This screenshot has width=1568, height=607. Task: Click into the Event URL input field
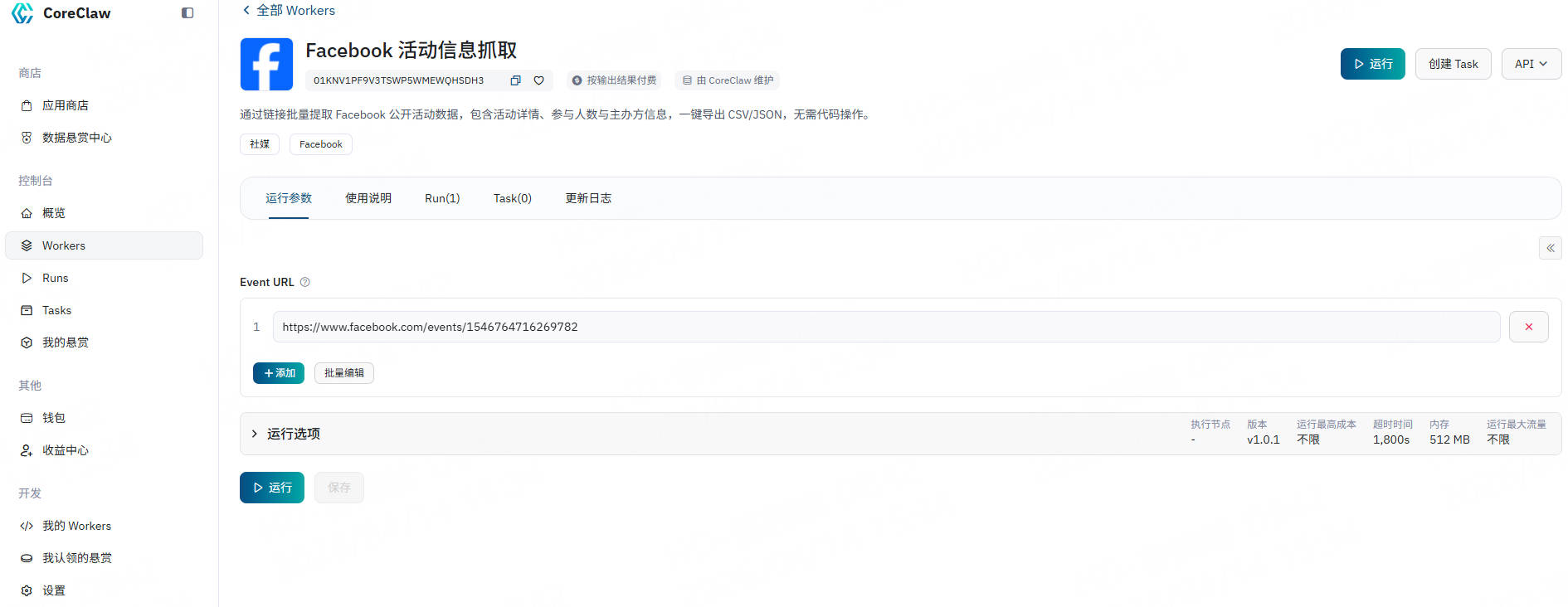coord(885,327)
